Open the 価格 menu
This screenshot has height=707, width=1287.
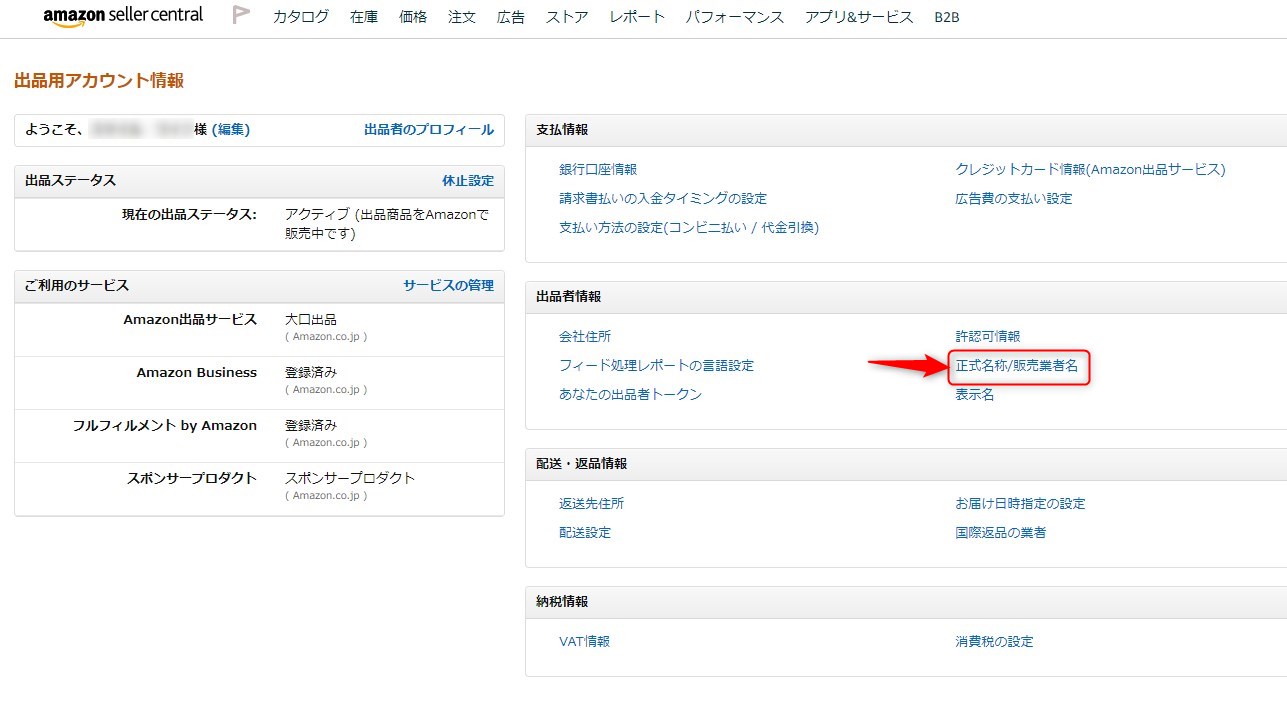coord(413,17)
